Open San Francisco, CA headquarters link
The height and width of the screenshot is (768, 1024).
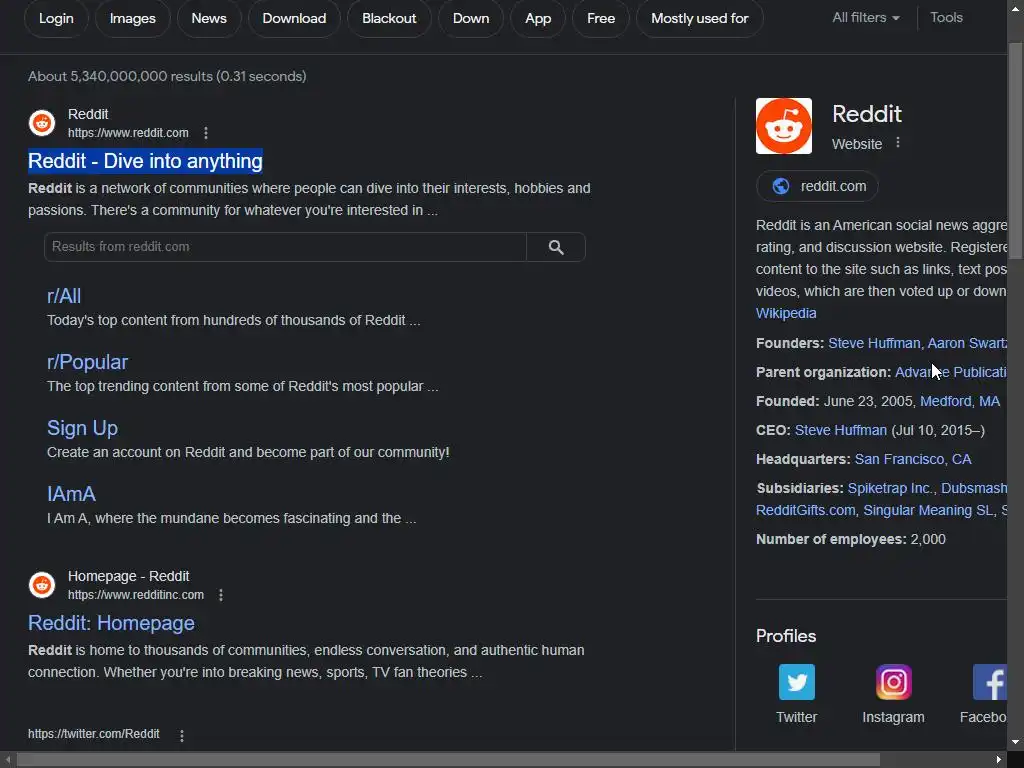click(x=913, y=459)
